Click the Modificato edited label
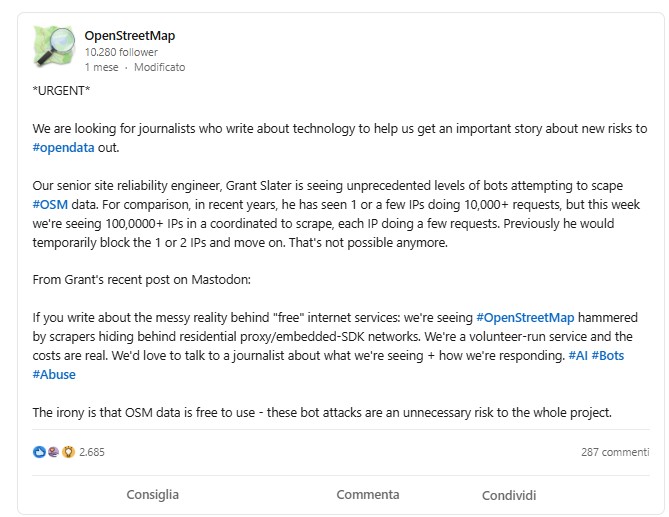 [x=159, y=67]
